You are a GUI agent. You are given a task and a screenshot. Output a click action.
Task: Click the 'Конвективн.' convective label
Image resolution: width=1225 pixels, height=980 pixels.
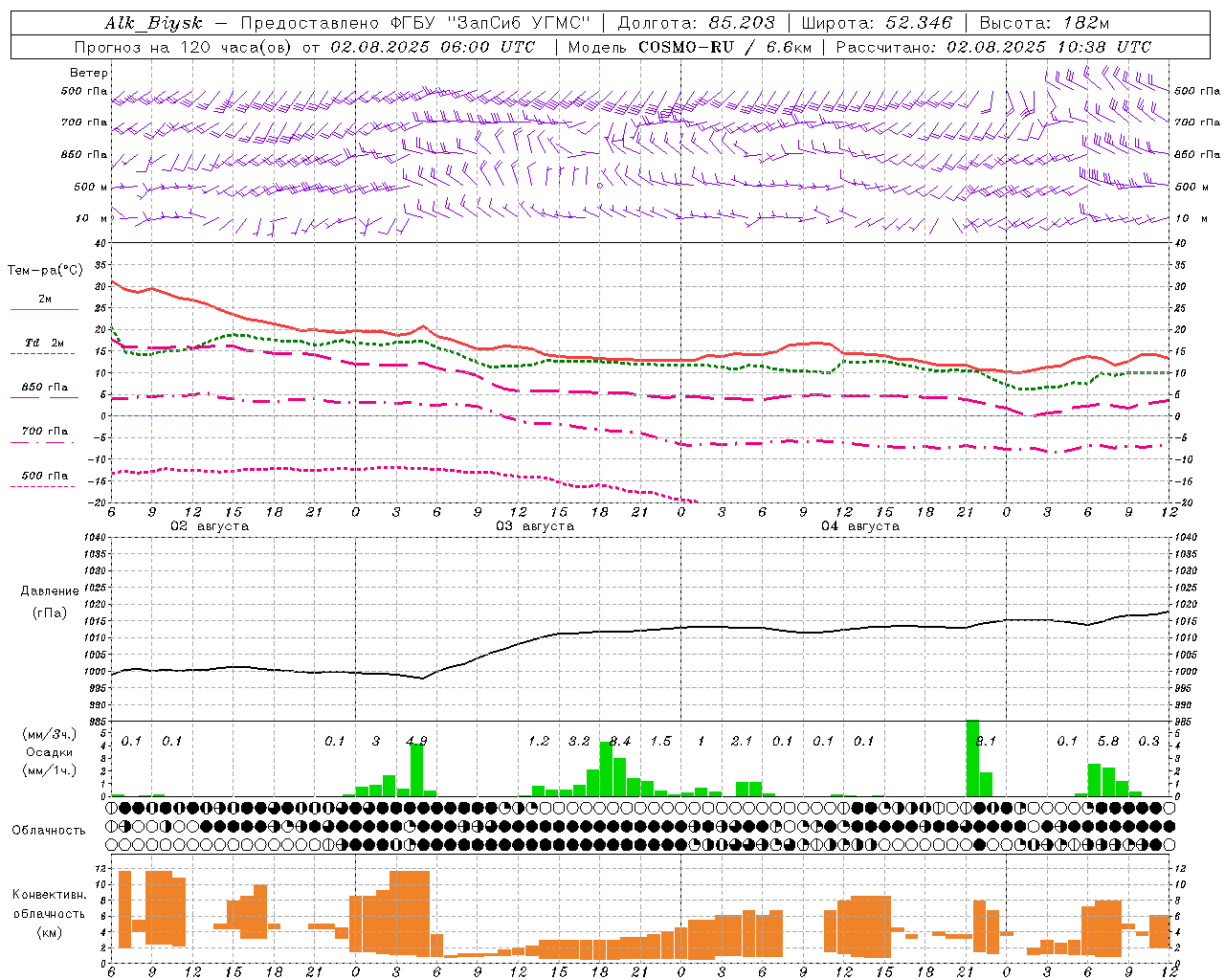49,895
